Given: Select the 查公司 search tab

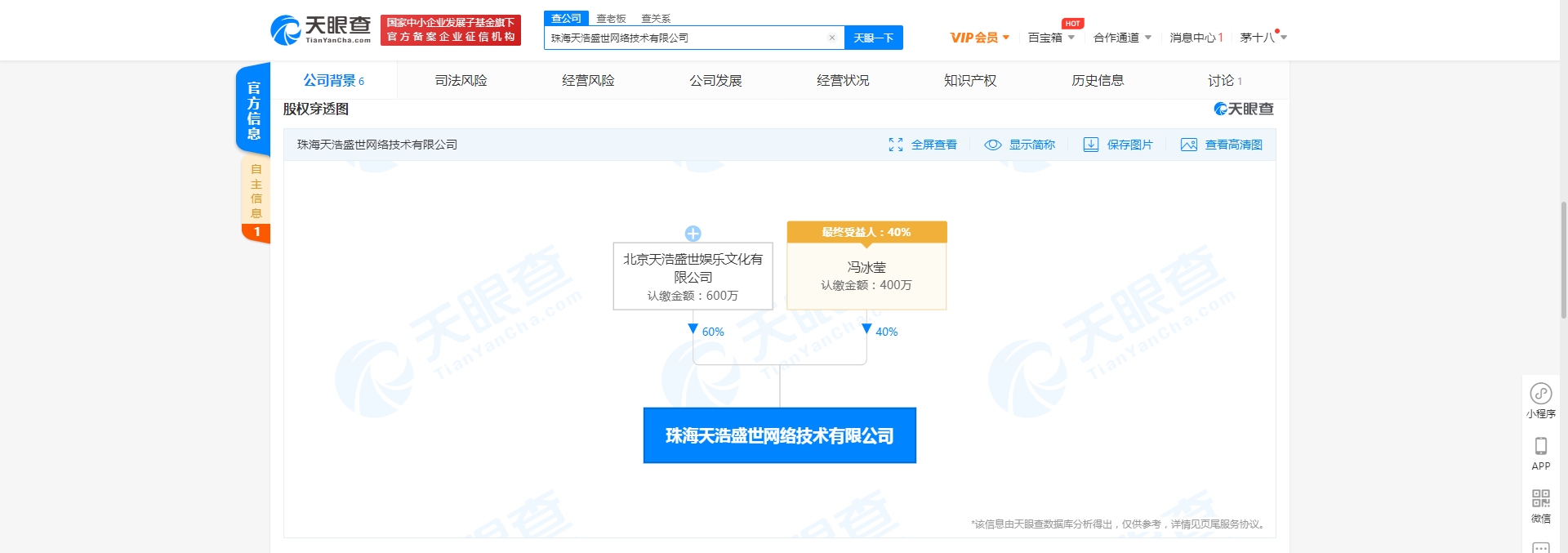Looking at the screenshot, I should (x=566, y=18).
